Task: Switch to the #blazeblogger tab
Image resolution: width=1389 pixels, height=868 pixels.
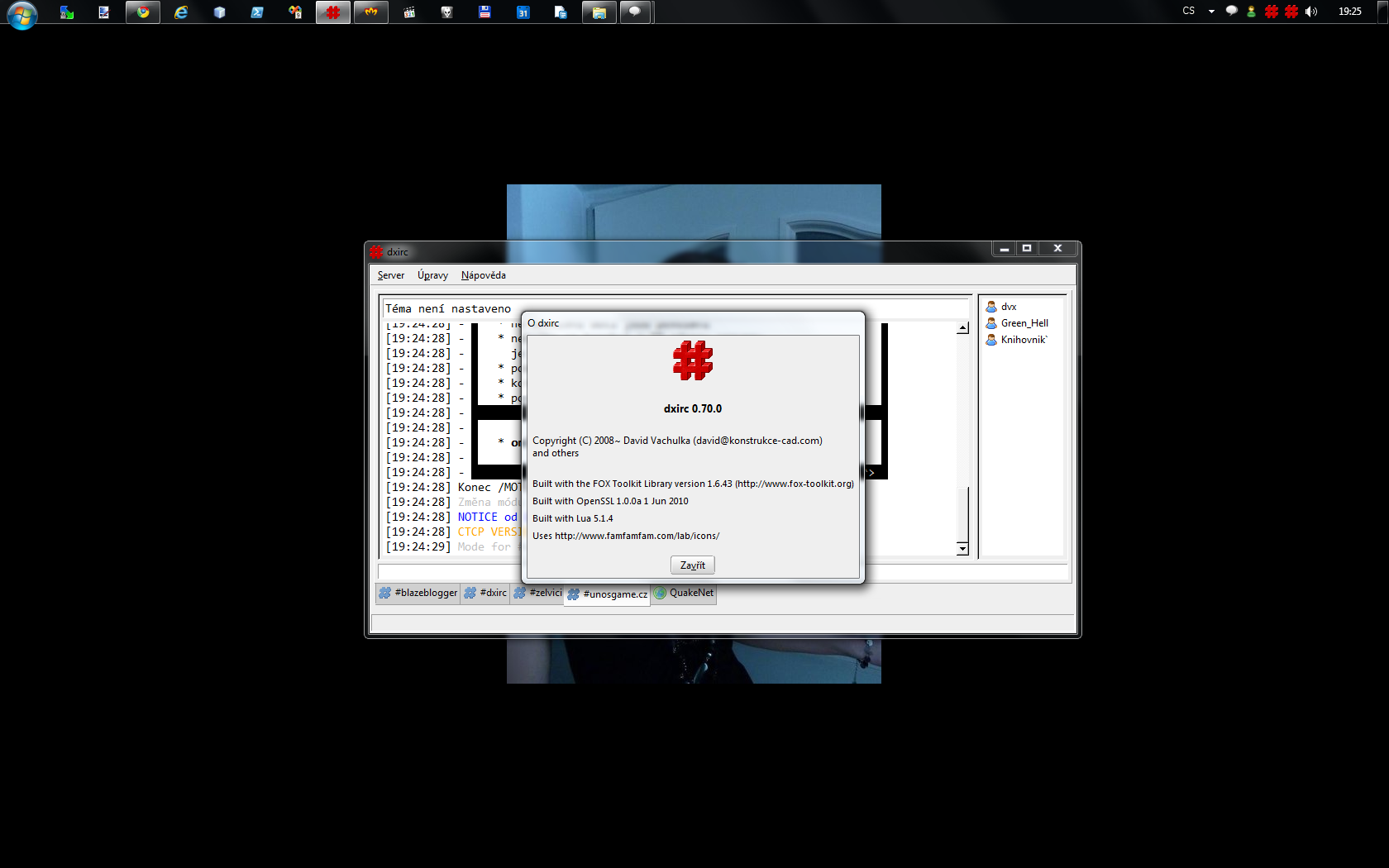Action: click(x=418, y=593)
